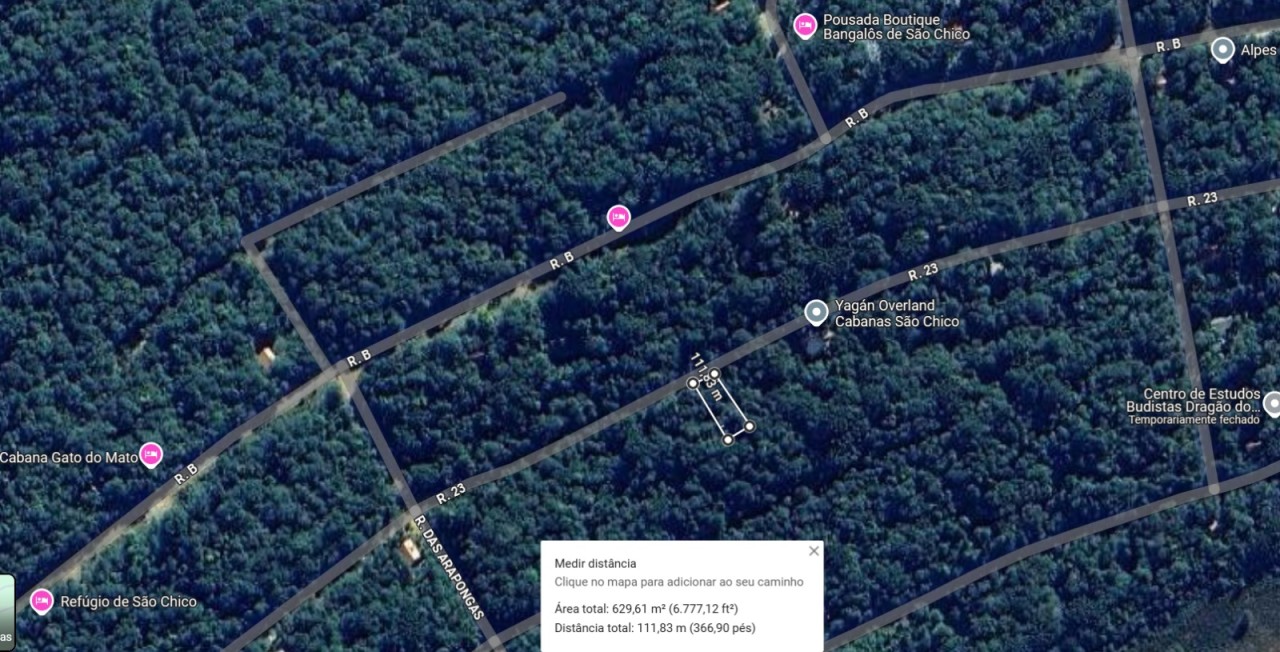
Task: Open the Pousada Boutique Bangalôs de São Chico label
Action: tap(896, 27)
